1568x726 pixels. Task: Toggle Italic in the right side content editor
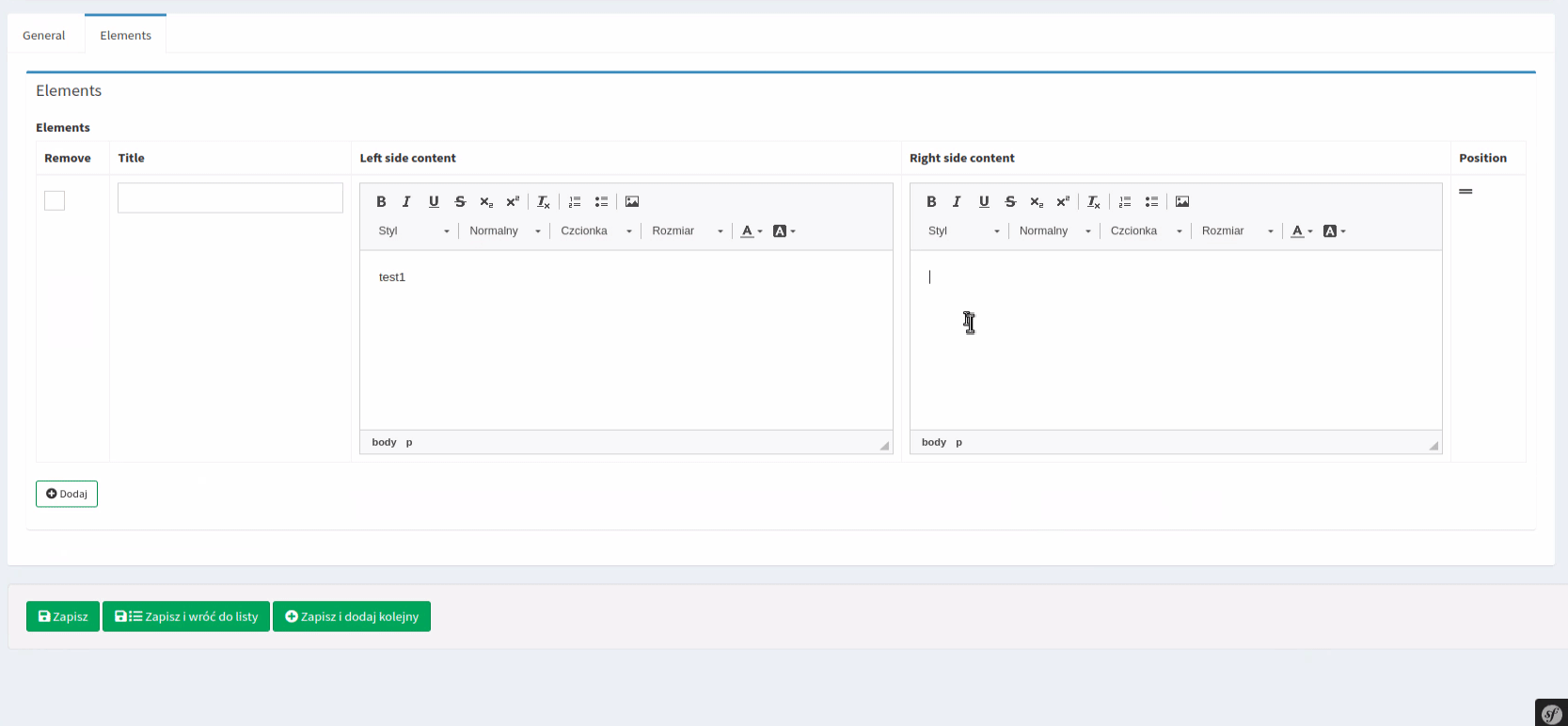(x=957, y=201)
